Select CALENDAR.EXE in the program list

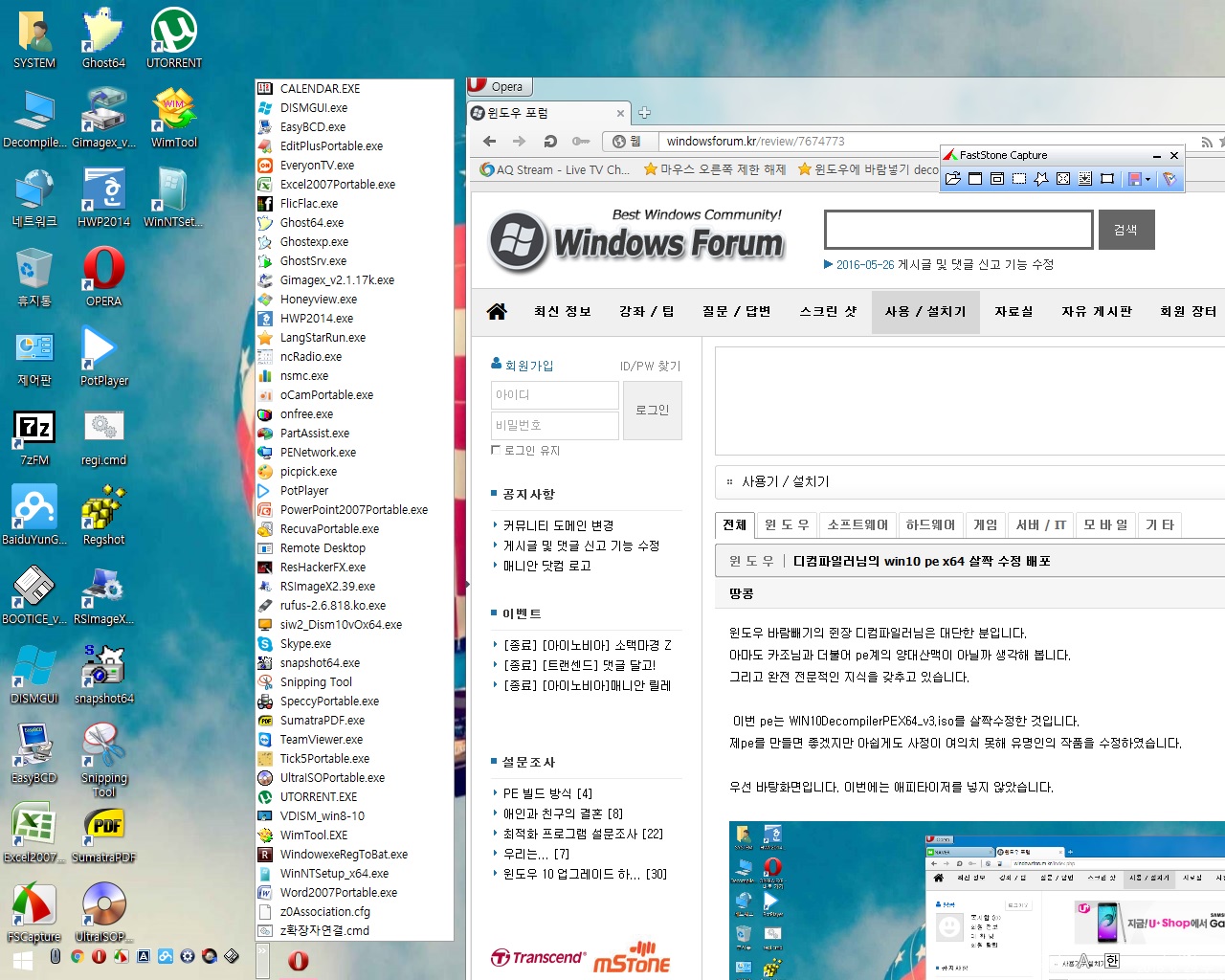320,88
